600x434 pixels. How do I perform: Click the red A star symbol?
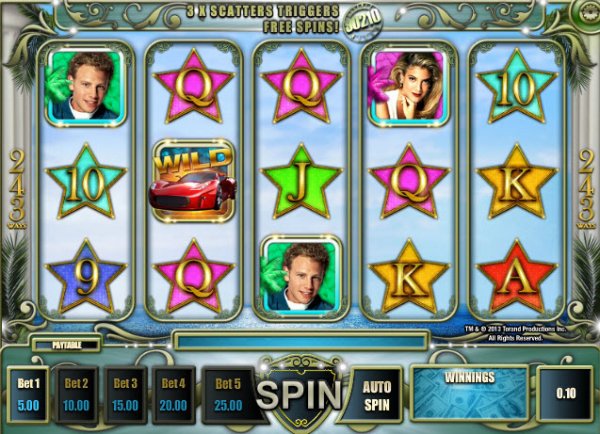tap(517, 276)
